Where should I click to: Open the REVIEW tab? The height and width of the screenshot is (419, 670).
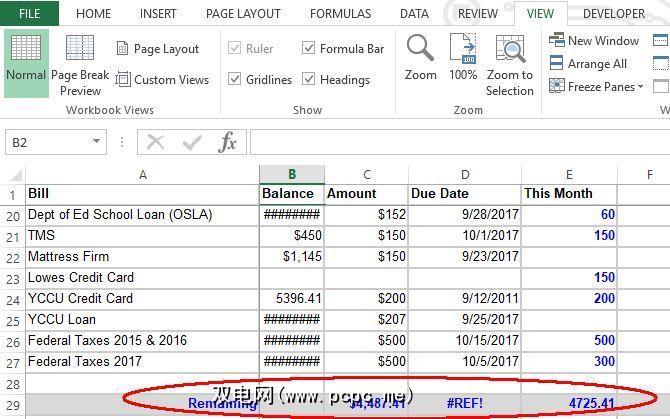[x=478, y=14]
